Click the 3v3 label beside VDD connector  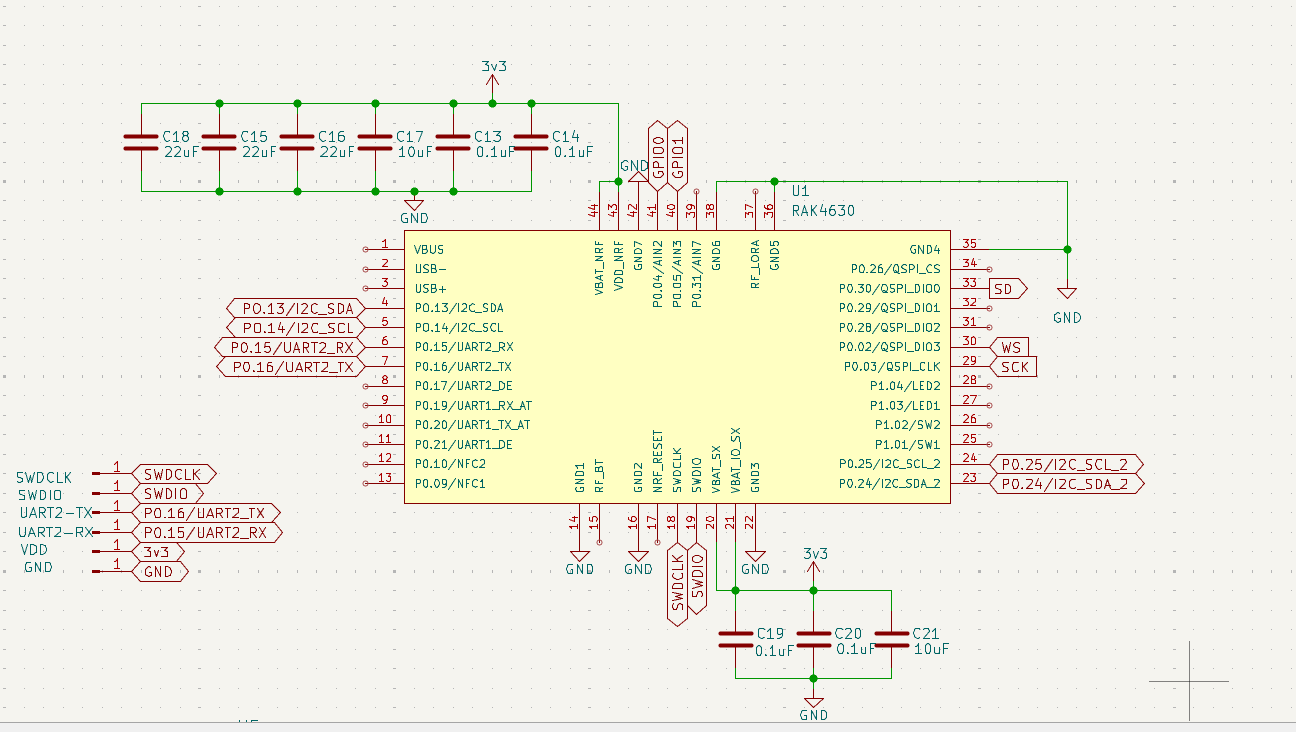(159, 552)
